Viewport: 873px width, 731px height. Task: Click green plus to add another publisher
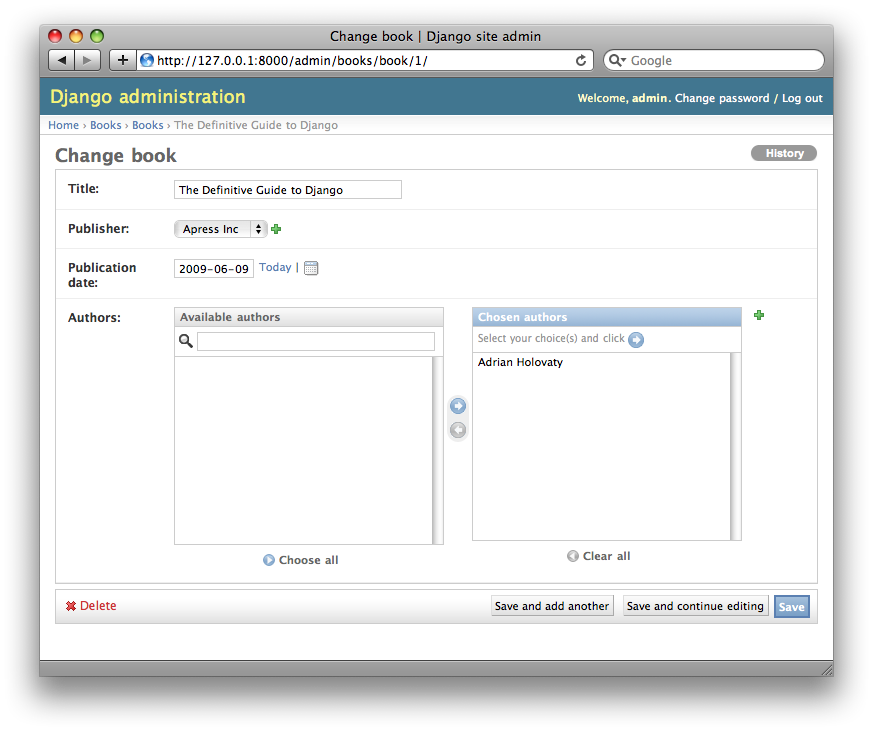click(x=276, y=229)
